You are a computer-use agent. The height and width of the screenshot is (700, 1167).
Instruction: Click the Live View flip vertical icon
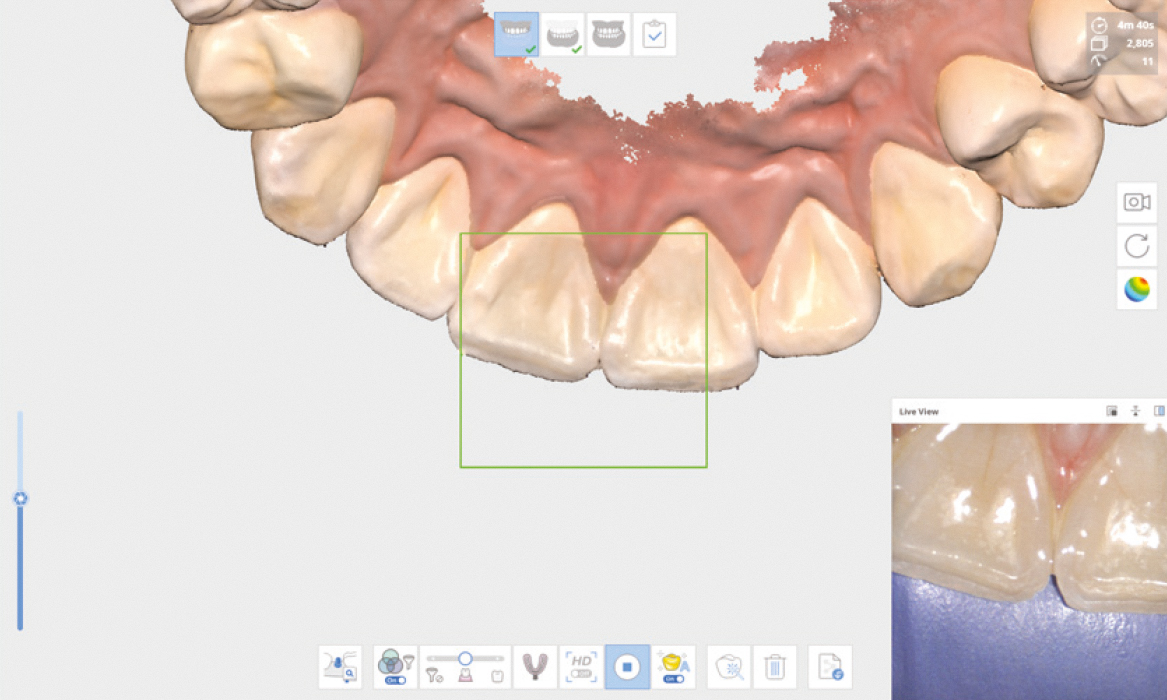(1136, 411)
